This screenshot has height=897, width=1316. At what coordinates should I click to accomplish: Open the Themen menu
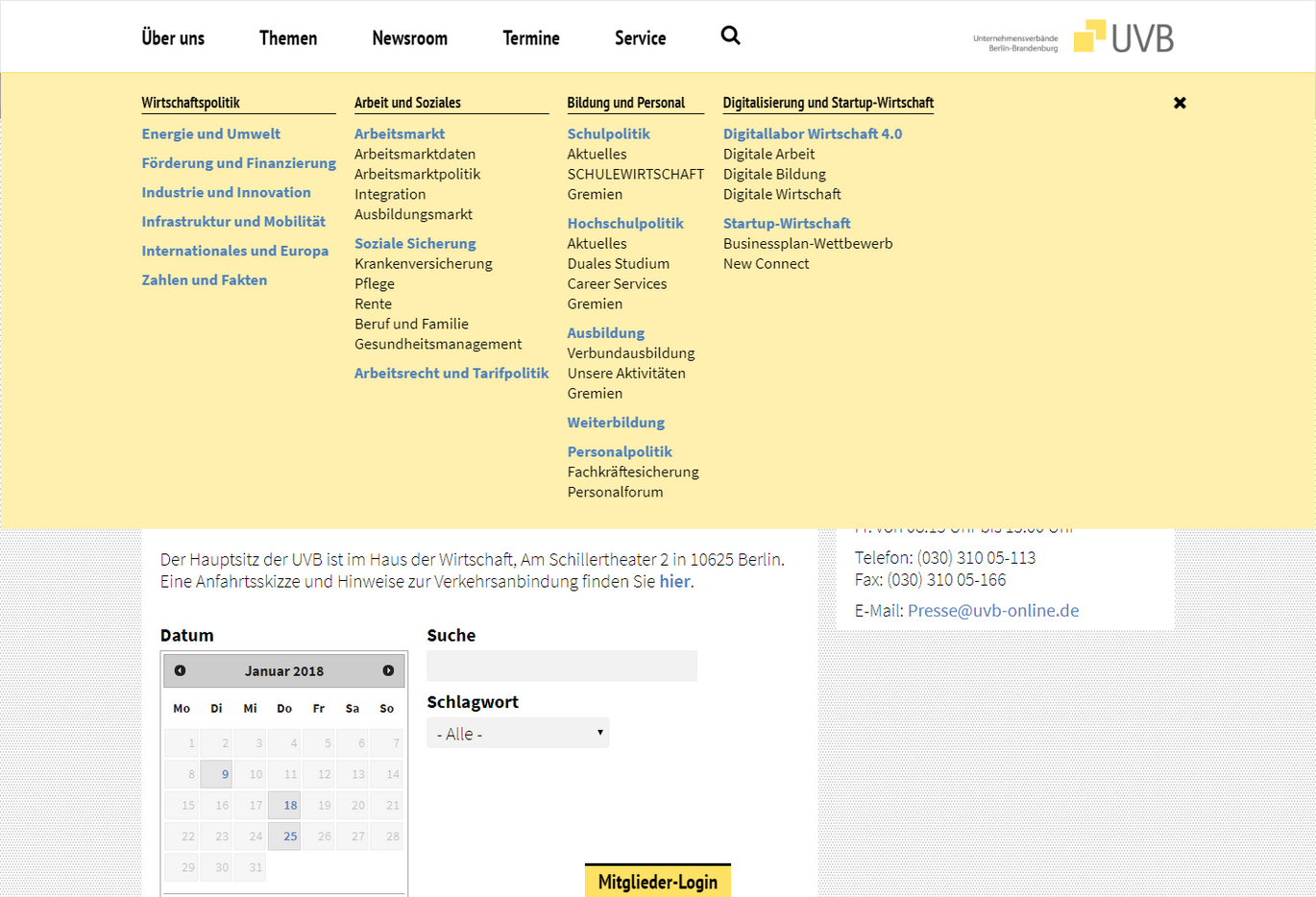[x=287, y=38]
